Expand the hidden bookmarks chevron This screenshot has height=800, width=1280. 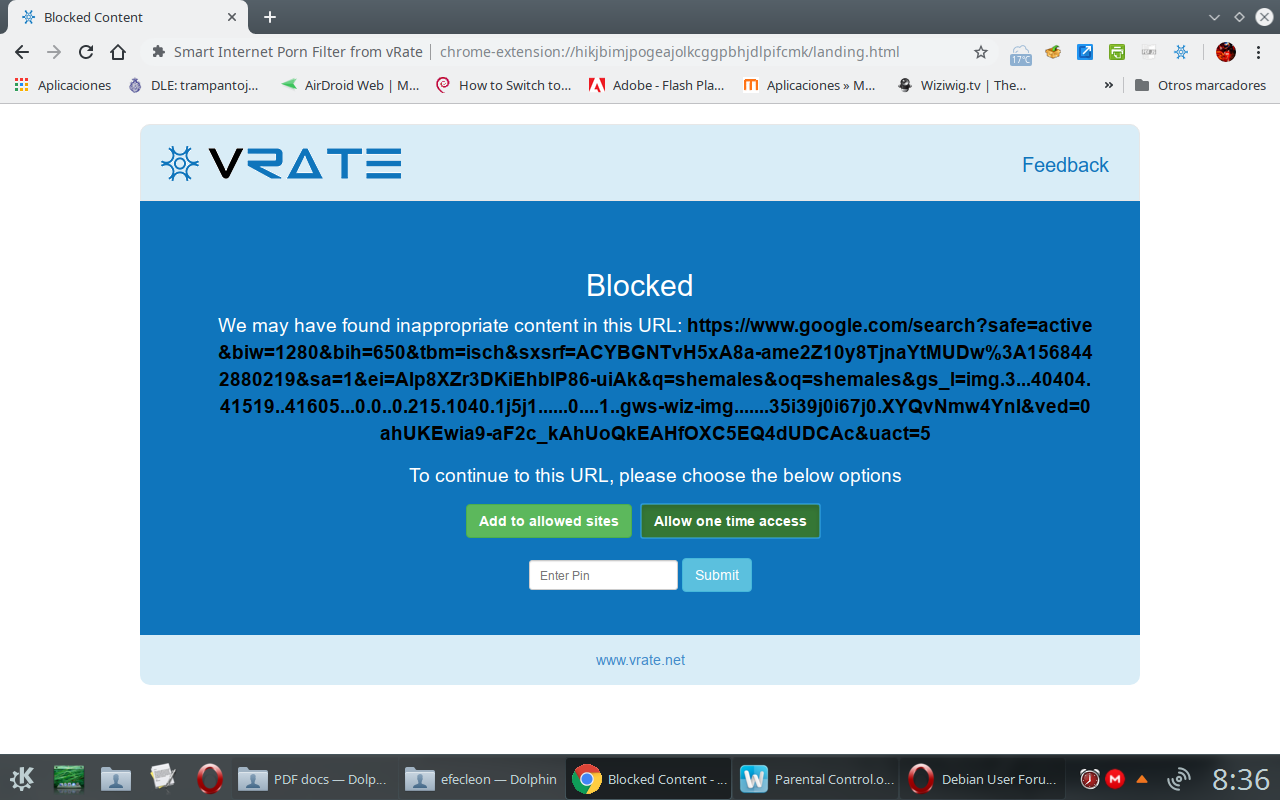pos(1108,85)
